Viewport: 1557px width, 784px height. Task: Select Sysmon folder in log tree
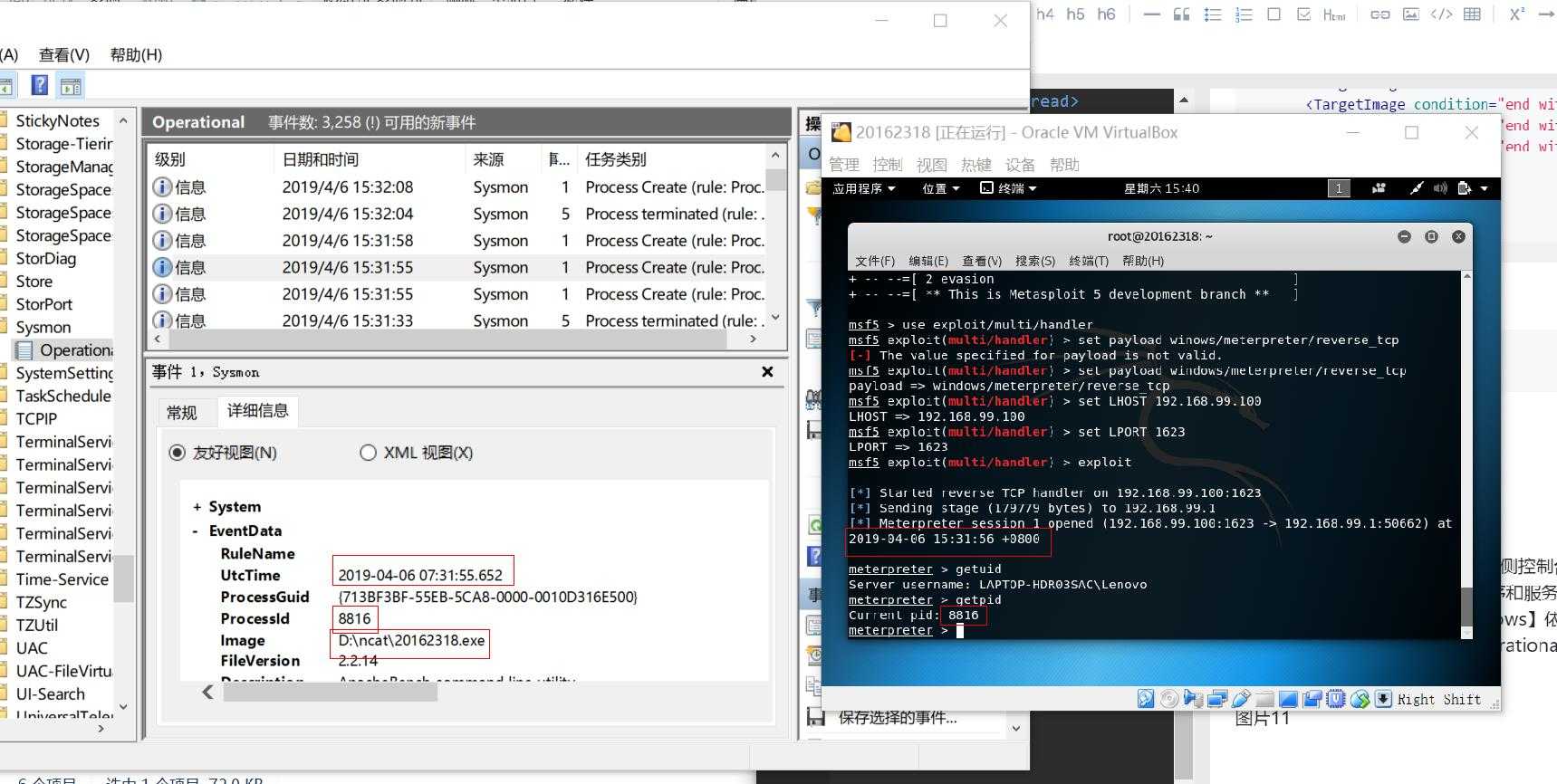(43, 327)
